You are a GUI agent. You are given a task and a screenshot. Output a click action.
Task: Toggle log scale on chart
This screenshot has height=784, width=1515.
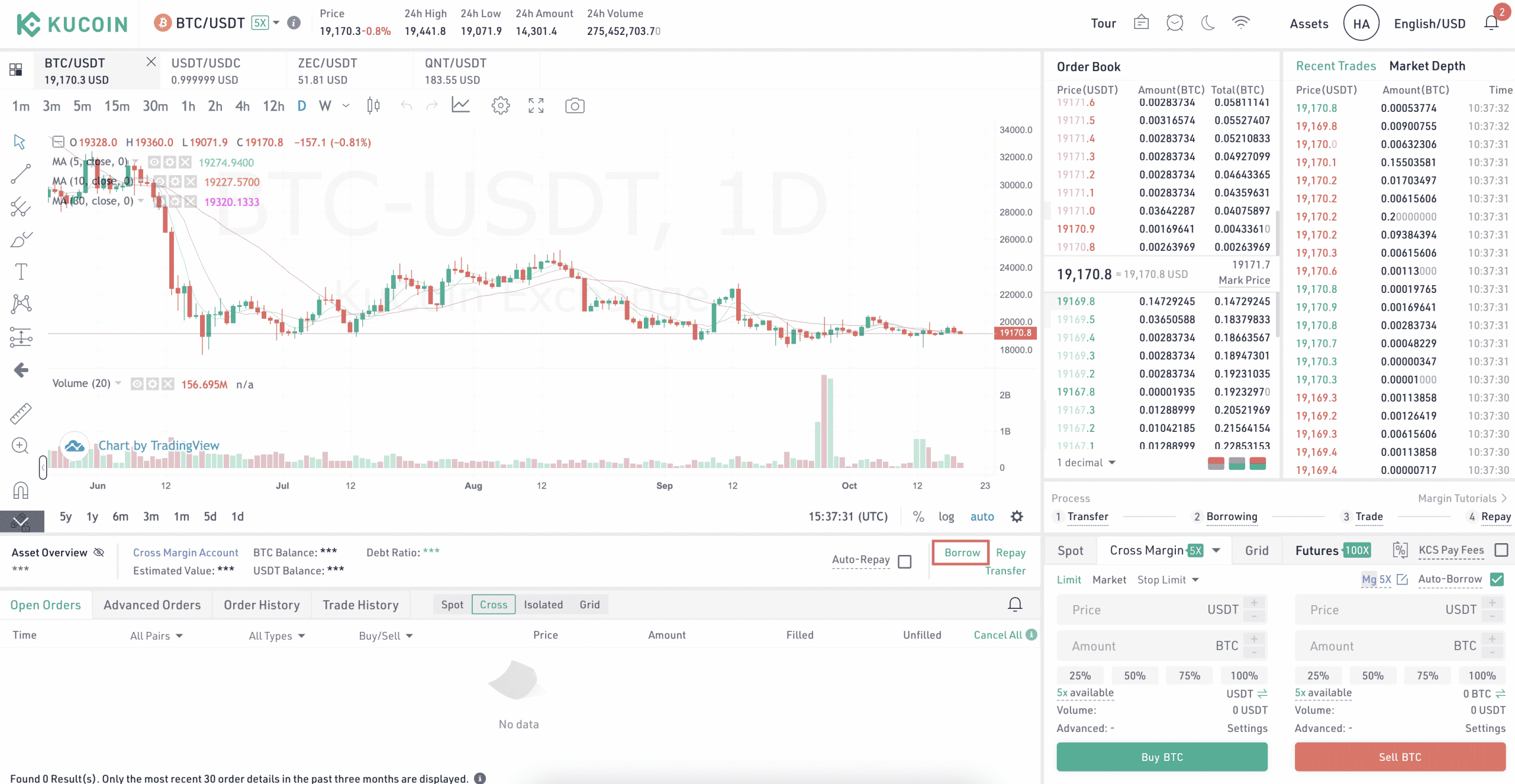click(x=946, y=517)
